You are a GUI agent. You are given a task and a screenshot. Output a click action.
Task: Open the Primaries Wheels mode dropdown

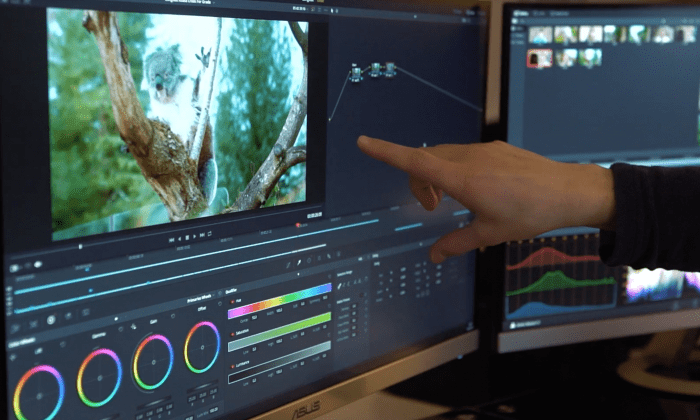tap(202, 298)
